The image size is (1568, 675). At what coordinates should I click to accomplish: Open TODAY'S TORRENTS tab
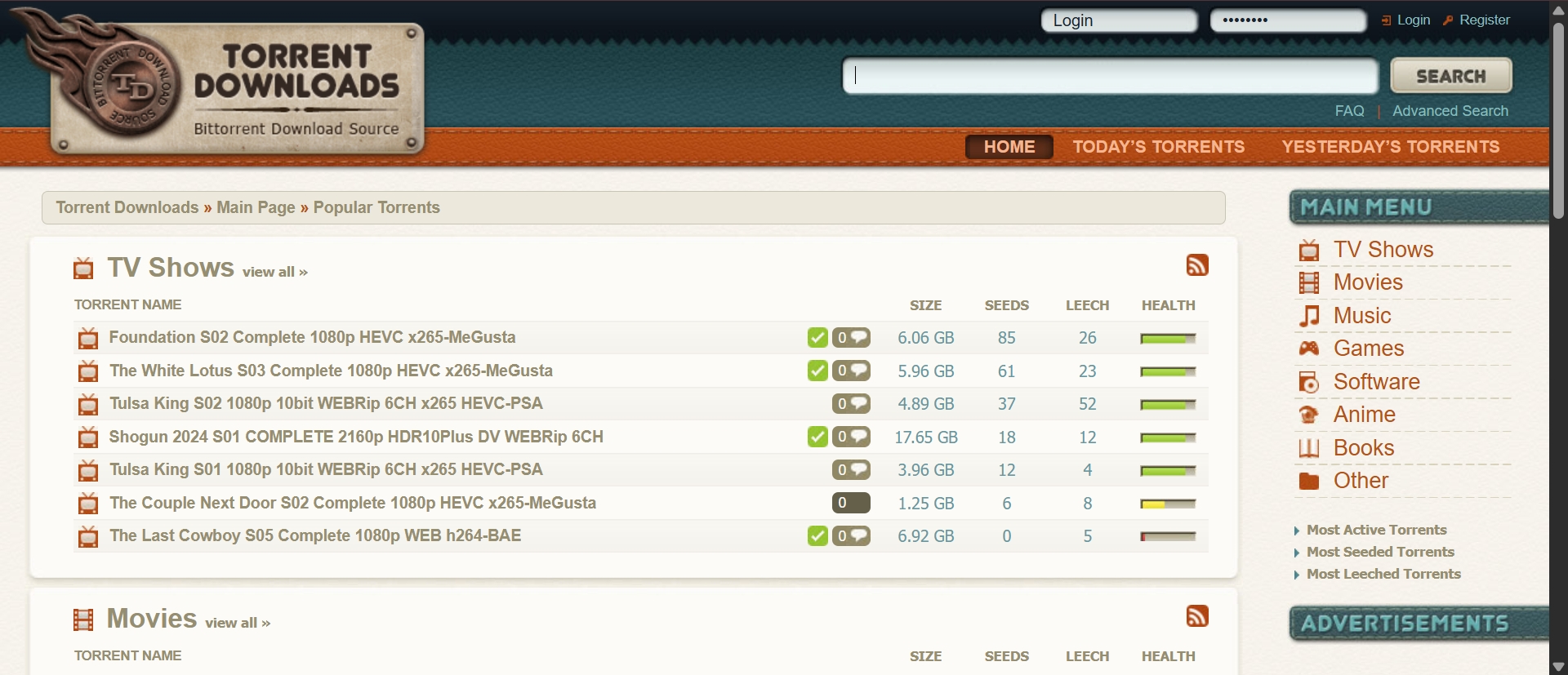(x=1159, y=147)
